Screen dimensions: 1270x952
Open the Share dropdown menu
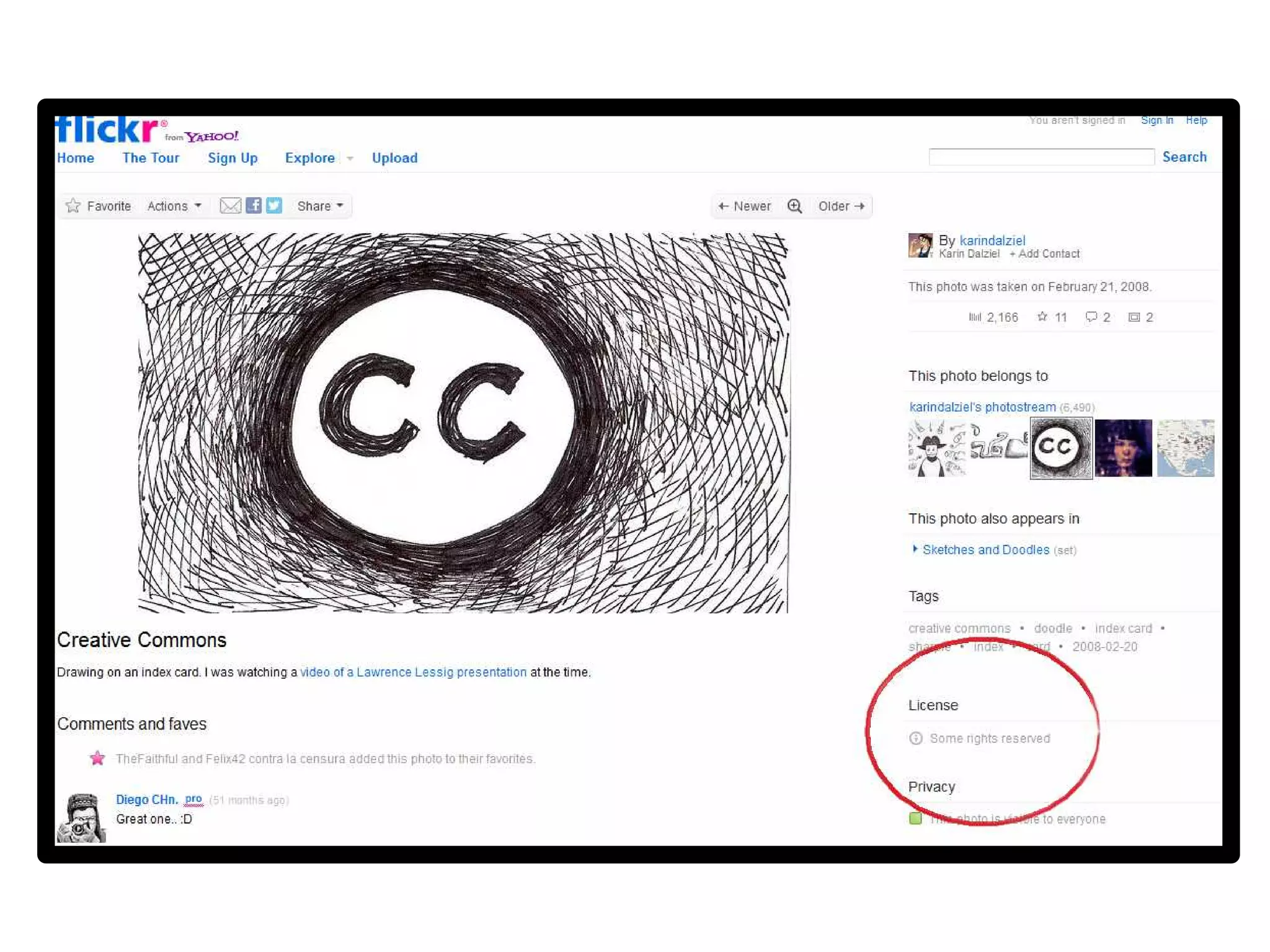(x=320, y=206)
